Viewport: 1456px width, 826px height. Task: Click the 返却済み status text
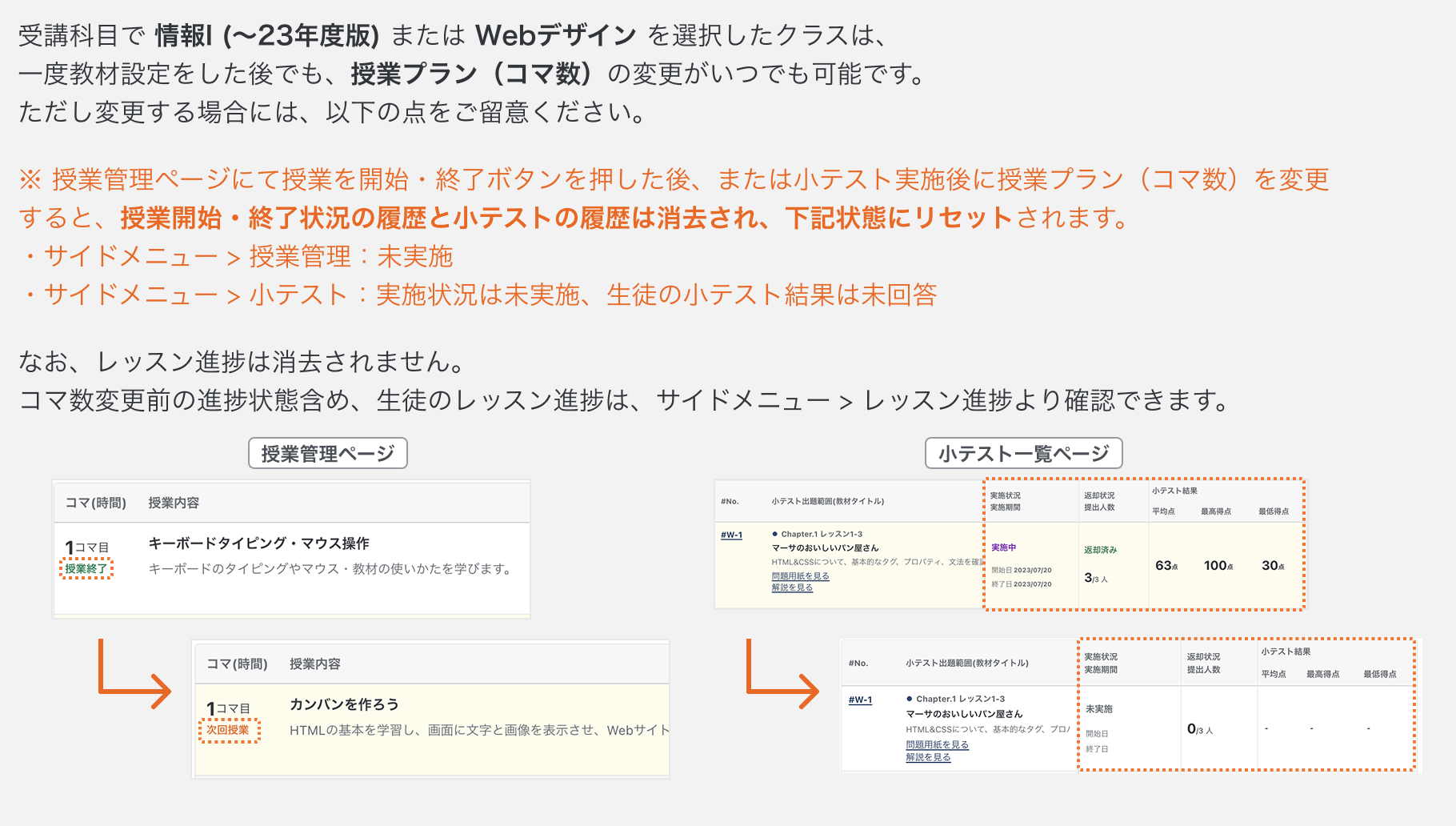coord(1100,550)
